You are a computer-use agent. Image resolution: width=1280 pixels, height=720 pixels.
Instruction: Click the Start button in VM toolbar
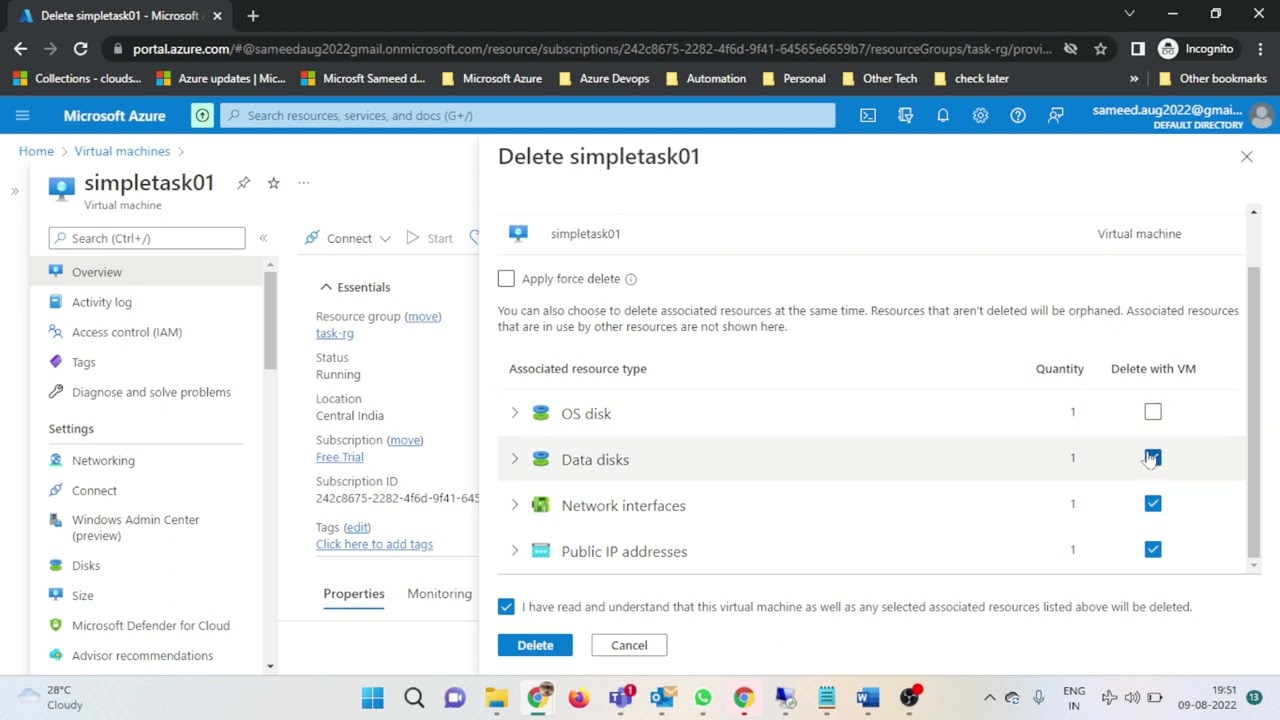429,238
